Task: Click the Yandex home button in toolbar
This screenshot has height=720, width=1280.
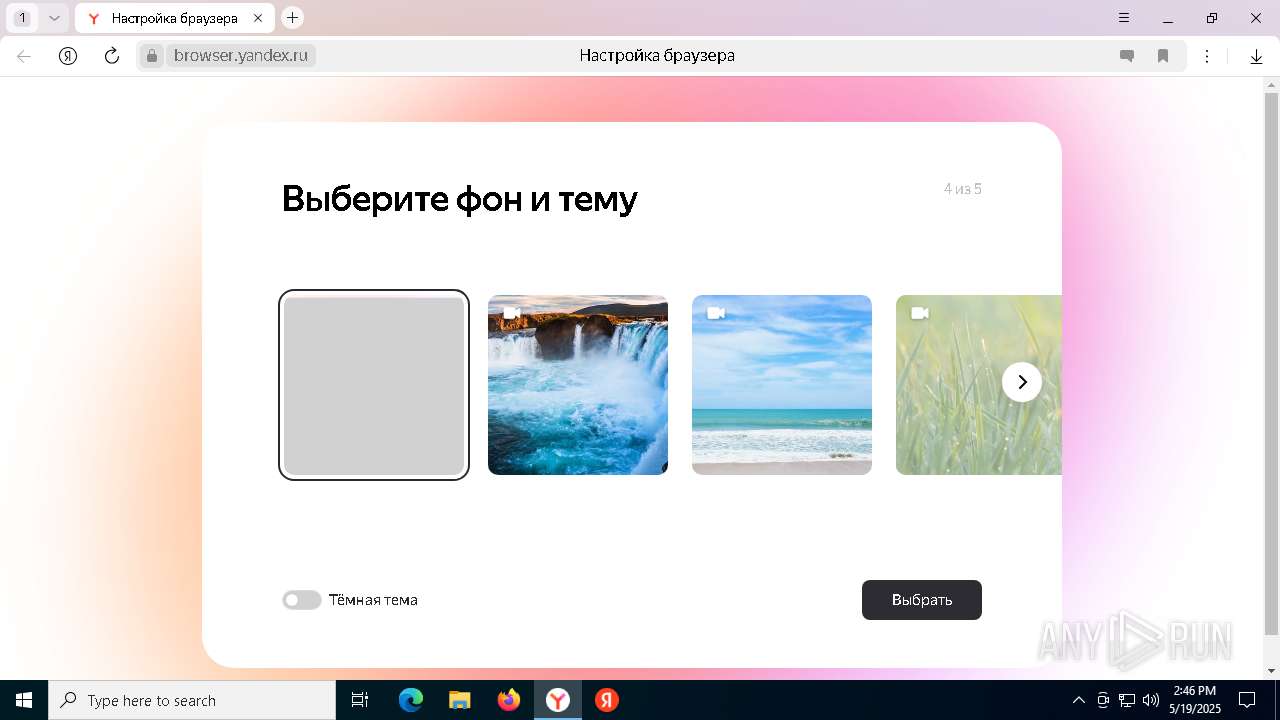Action: [68, 56]
